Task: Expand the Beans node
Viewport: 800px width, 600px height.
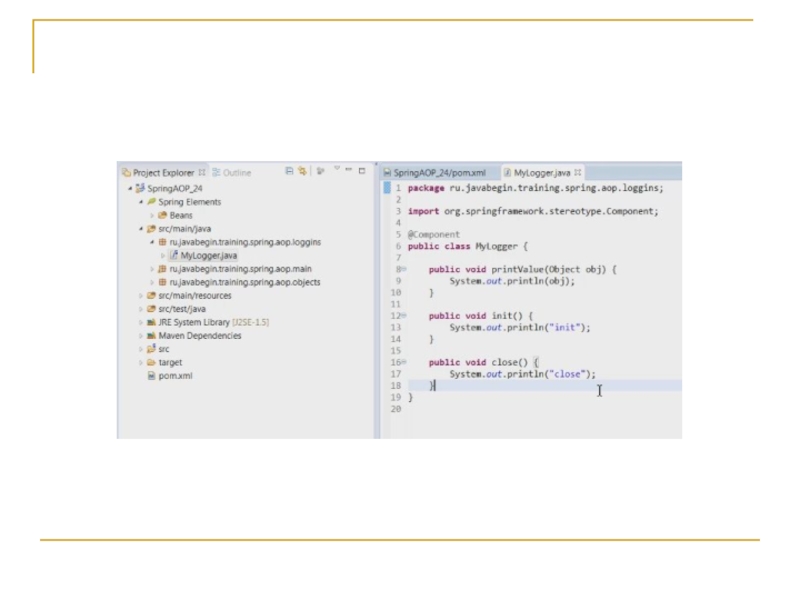Action: click(151, 215)
